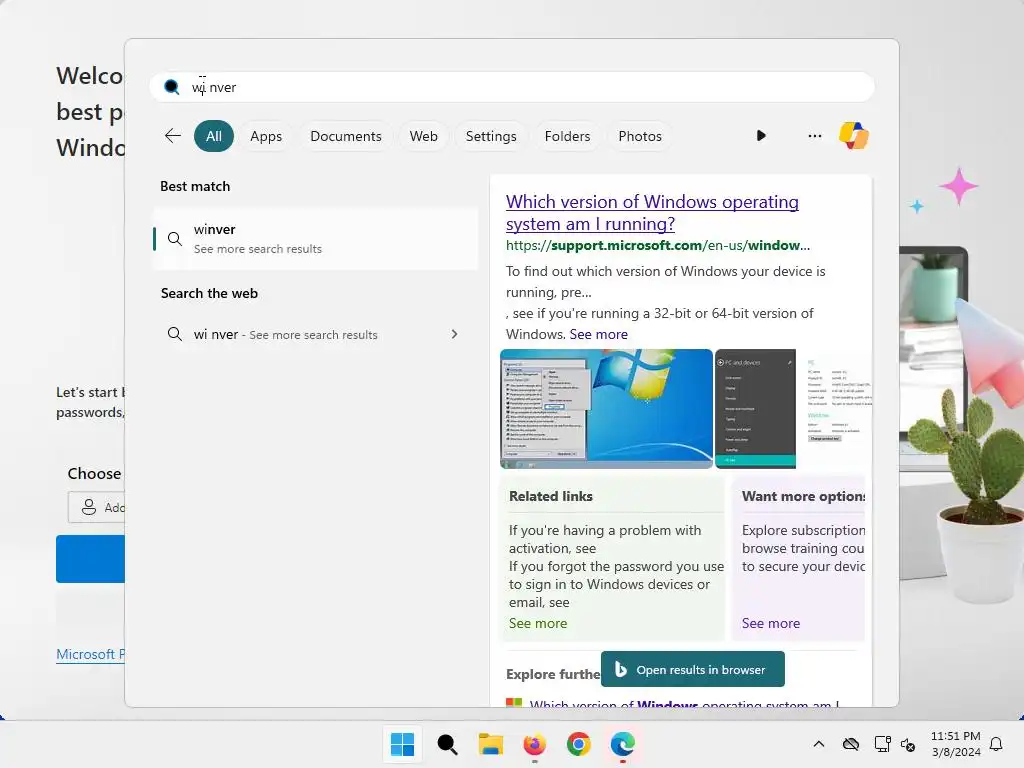
Task: Click See more under Related links
Action: pos(537,624)
